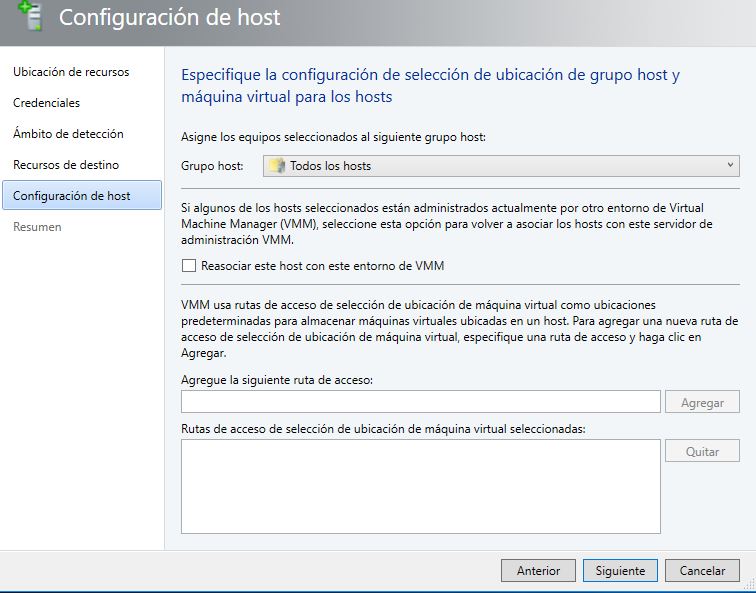Click the 'Reasociar este host' checkbox label text
The image size is (756, 593).
[x=322, y=266]
